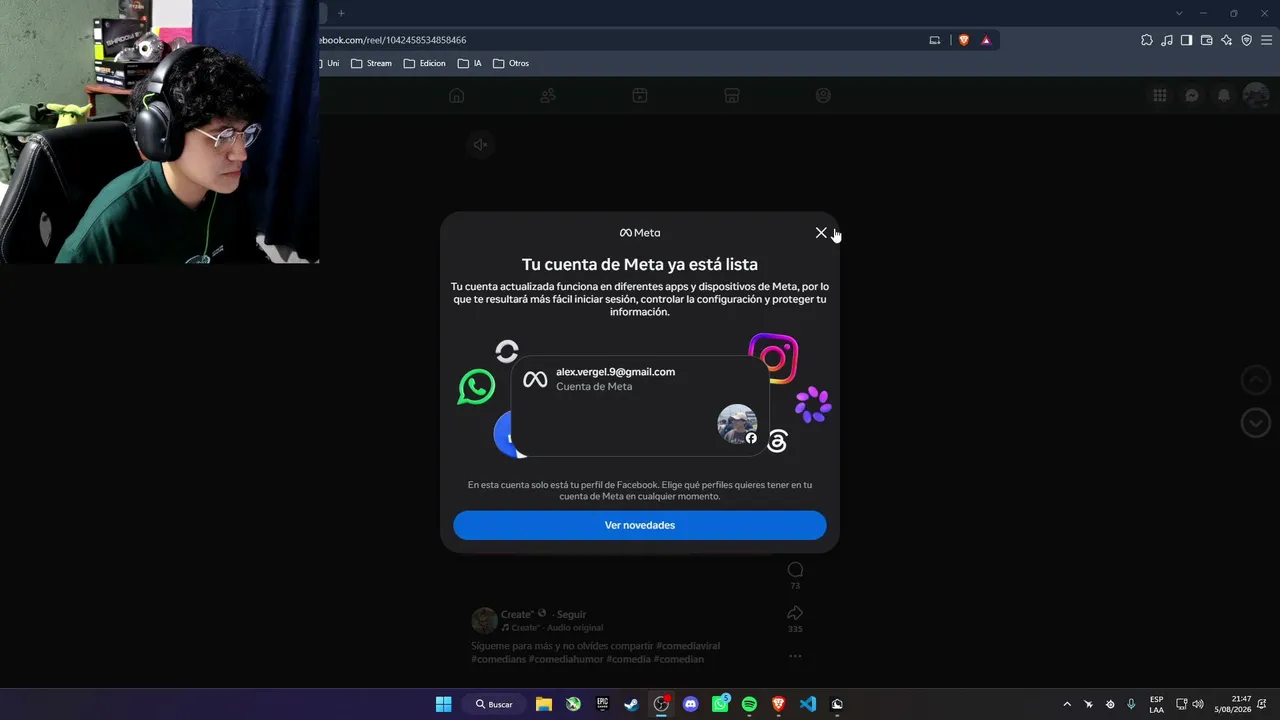The width and height of the screenshot is (1280, 720).
Task: Unmute the reel with the speaker icon
Action: coord(480,145)
